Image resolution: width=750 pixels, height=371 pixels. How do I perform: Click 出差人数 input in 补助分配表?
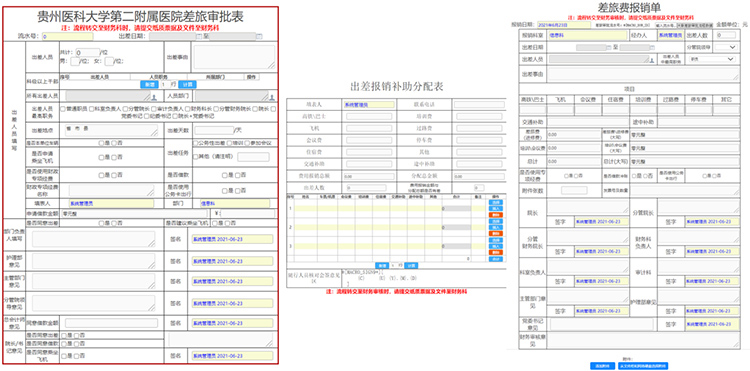point(366,188)
